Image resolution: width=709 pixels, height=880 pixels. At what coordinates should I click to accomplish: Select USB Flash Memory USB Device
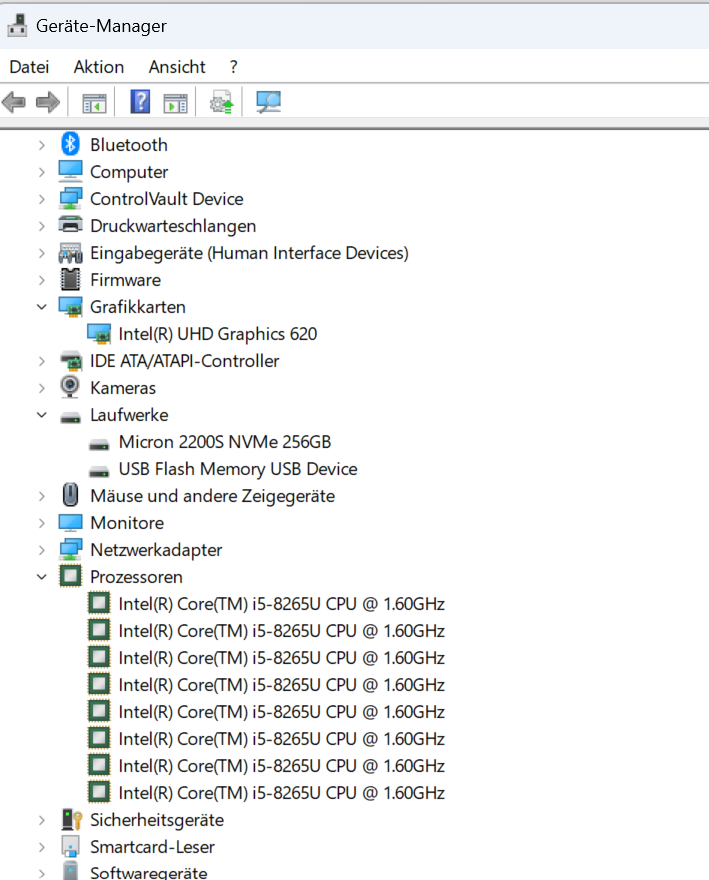pyautogui.click(x=238, y=469)
